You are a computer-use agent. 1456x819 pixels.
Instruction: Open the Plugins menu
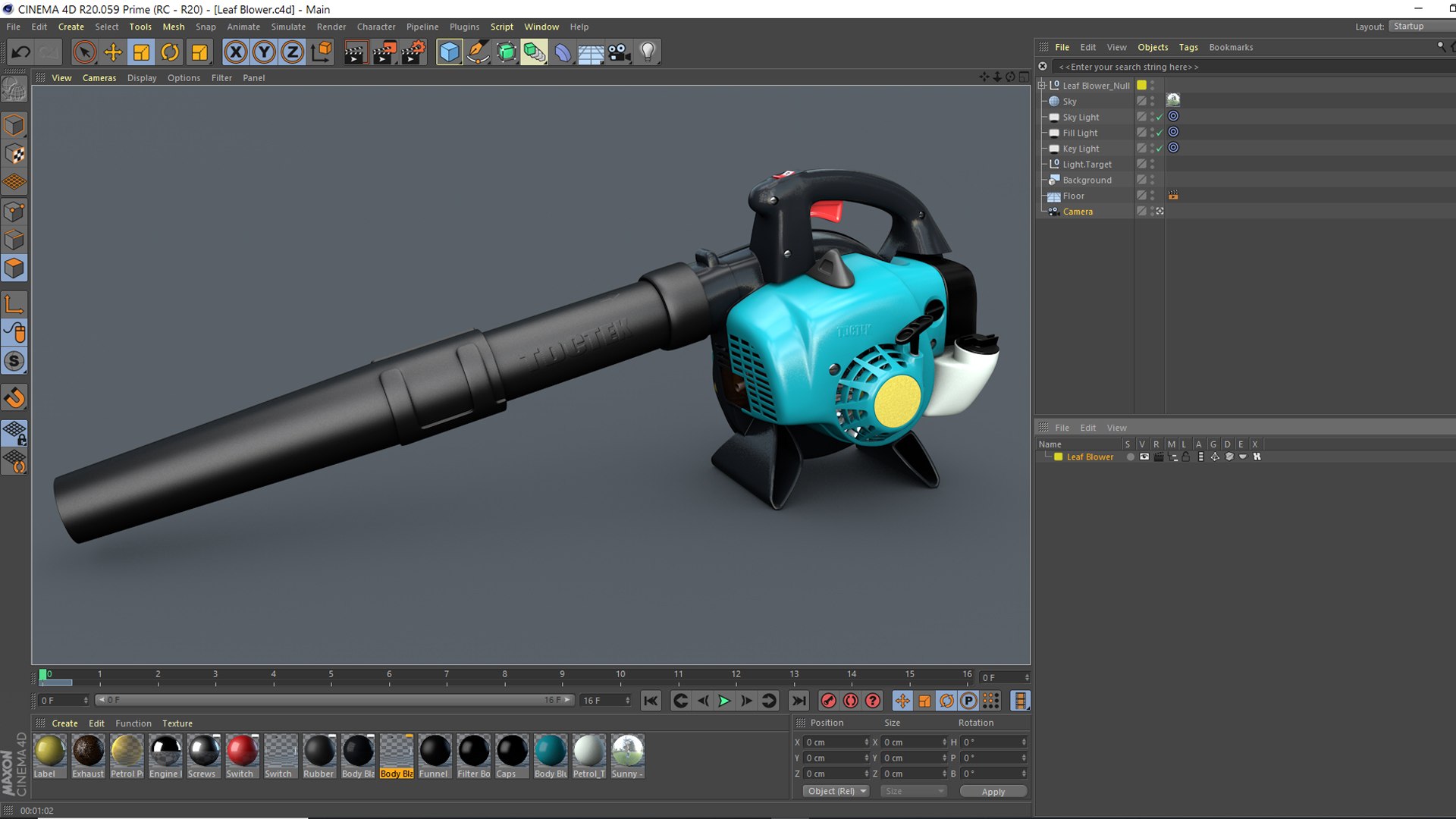click(x=464, y=27)
